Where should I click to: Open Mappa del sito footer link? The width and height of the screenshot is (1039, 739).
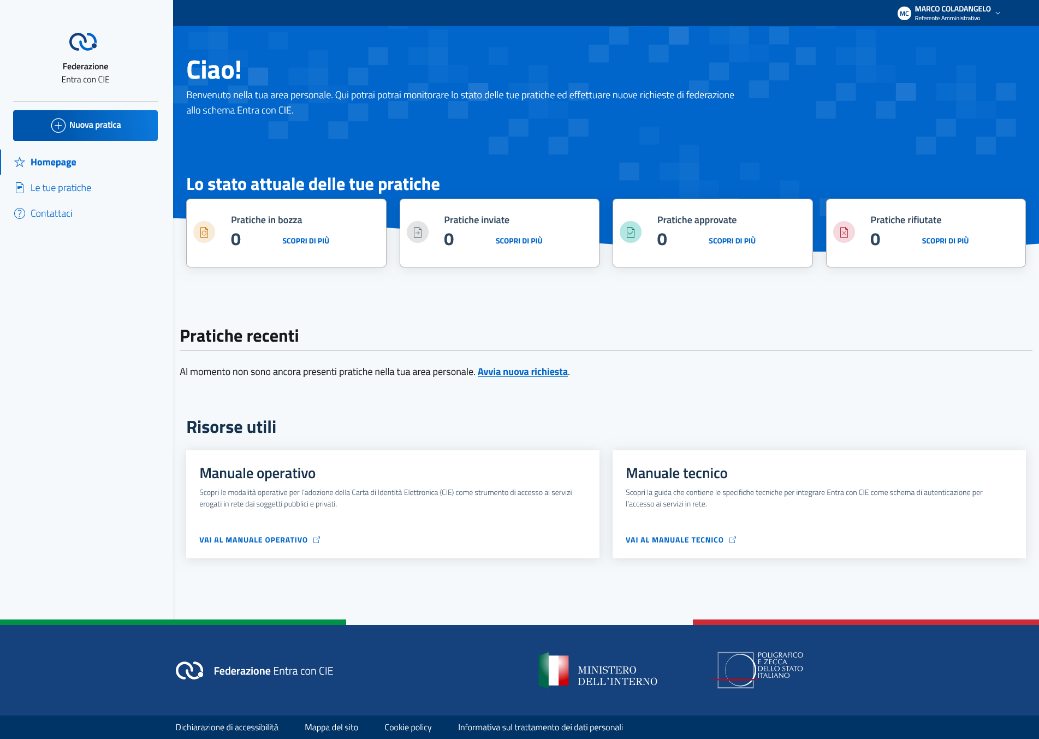[331, 727]
